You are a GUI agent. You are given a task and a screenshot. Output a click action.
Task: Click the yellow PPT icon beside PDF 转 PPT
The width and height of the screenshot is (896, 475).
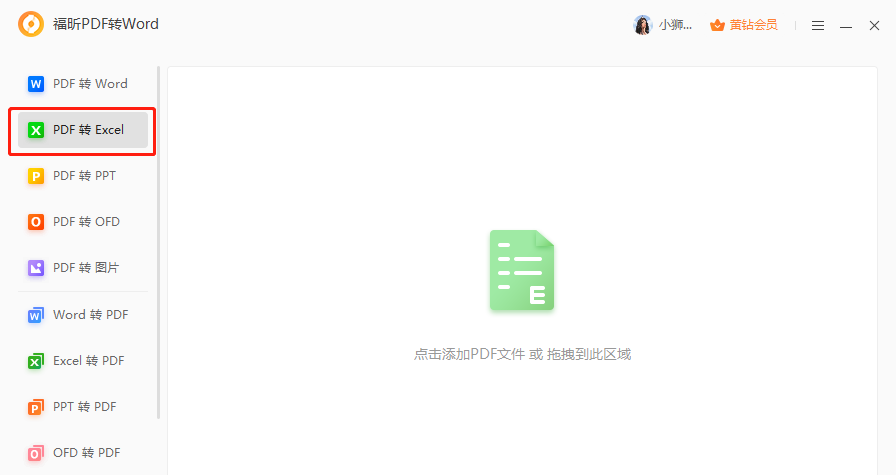tap(35, 176)
